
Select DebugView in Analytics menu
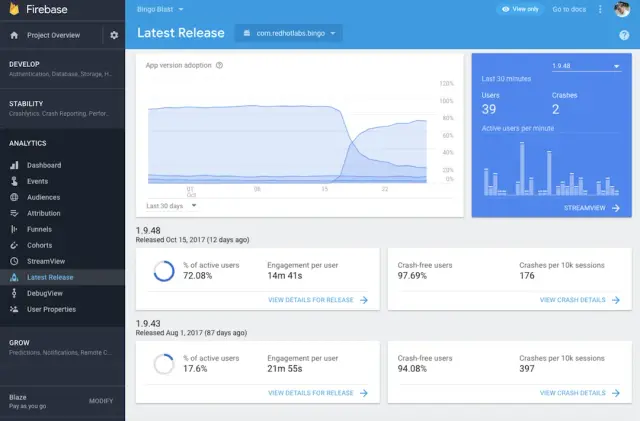(x=45, y=293)
